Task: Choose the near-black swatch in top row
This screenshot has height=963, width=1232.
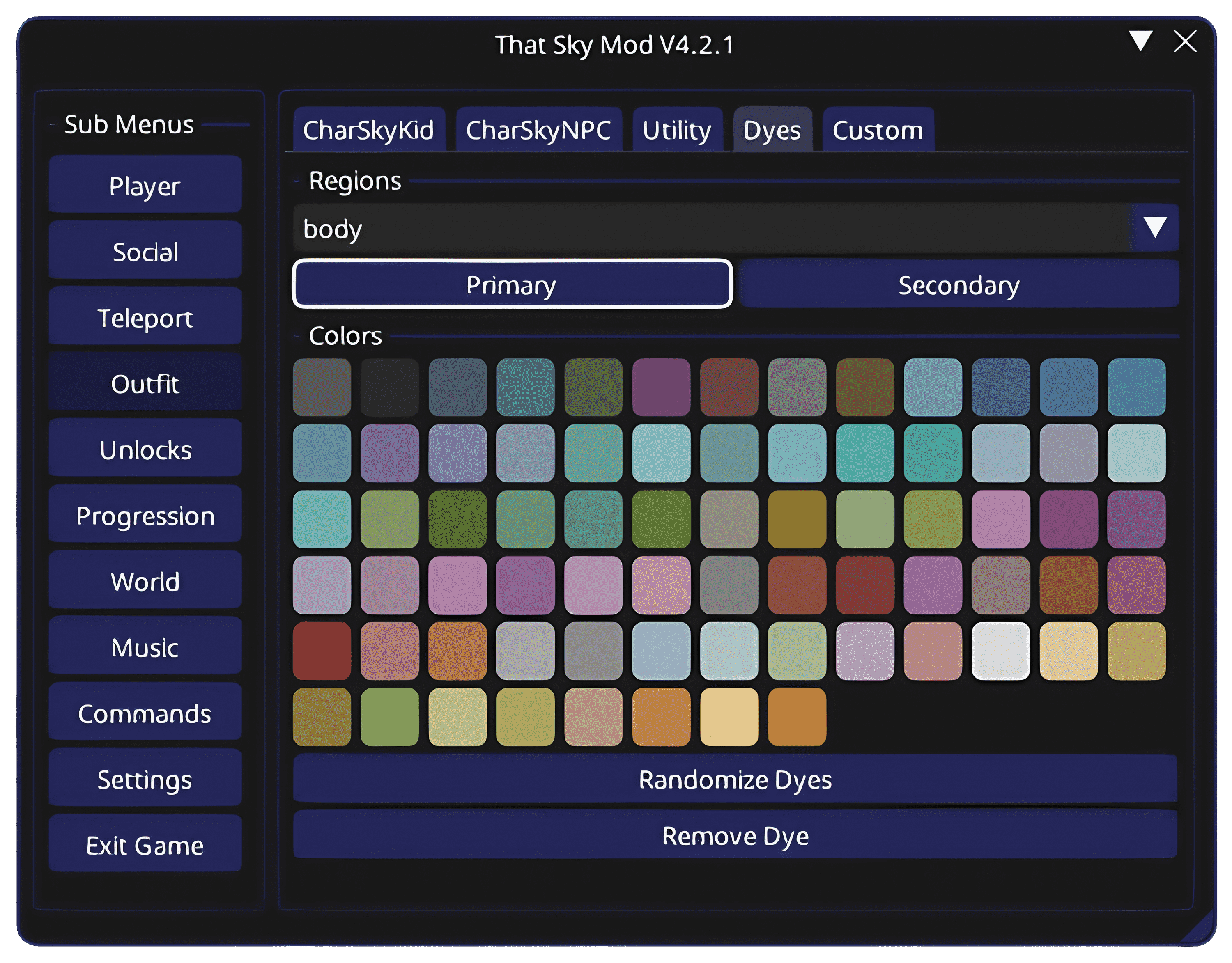Action: coord(390,387)
